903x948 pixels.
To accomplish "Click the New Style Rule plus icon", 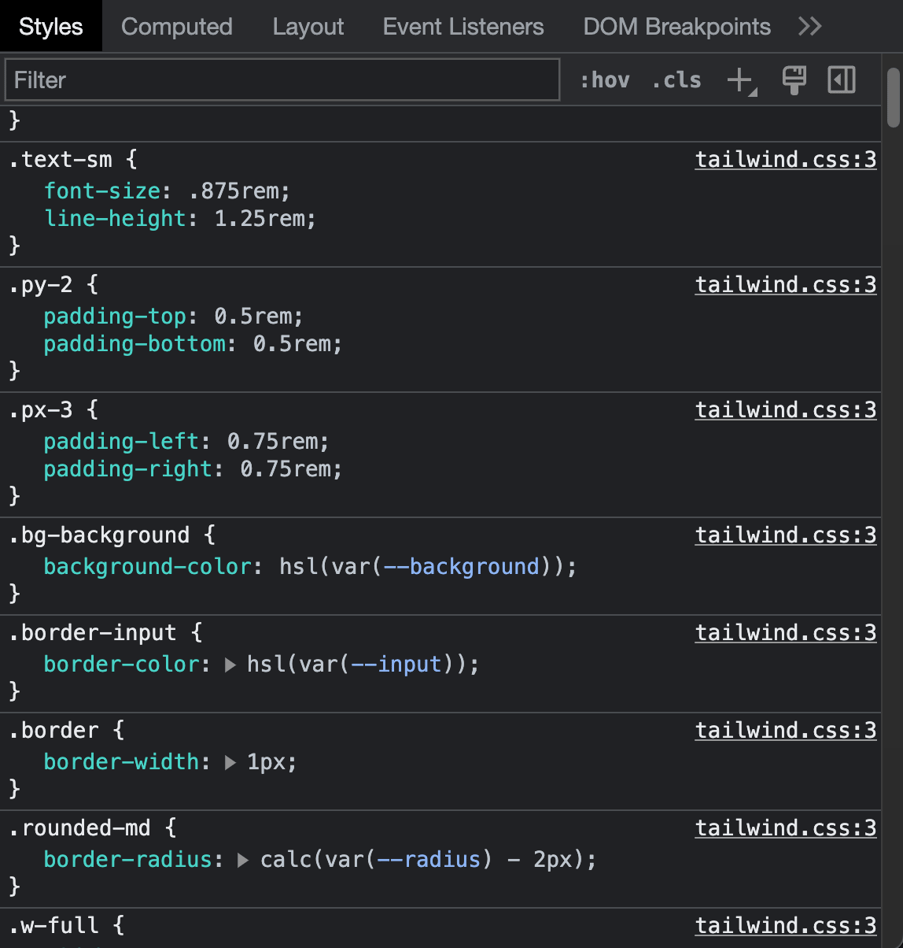I will (x=739, y=80).
